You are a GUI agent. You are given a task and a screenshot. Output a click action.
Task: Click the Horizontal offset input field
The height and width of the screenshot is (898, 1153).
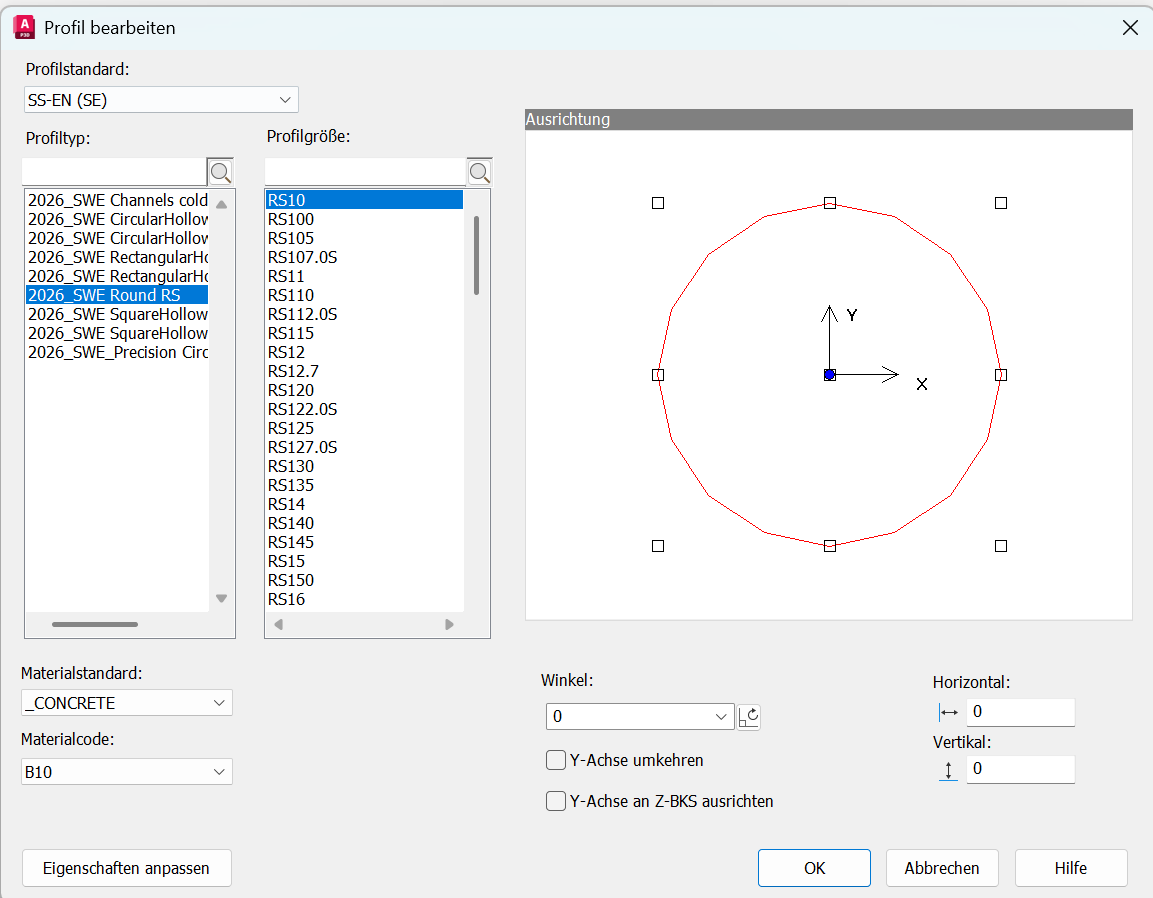tap(1019, 712)
